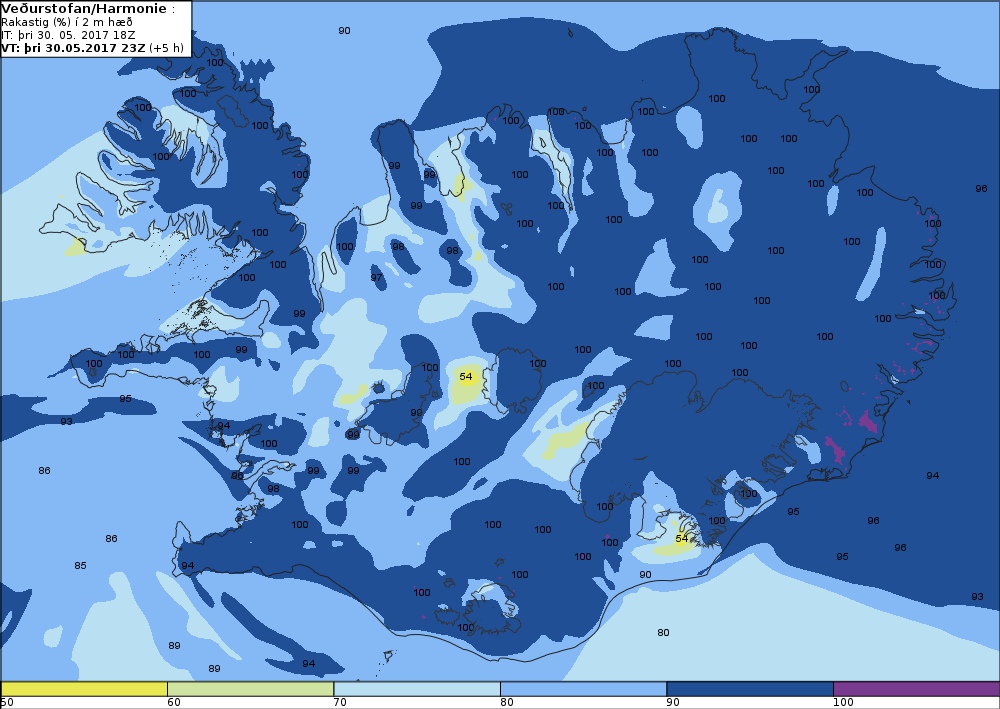This screenshot has width=1000, height=709.
Task: Select the dark blue 90–100 legend swatch
Action: tap(750, 689)
